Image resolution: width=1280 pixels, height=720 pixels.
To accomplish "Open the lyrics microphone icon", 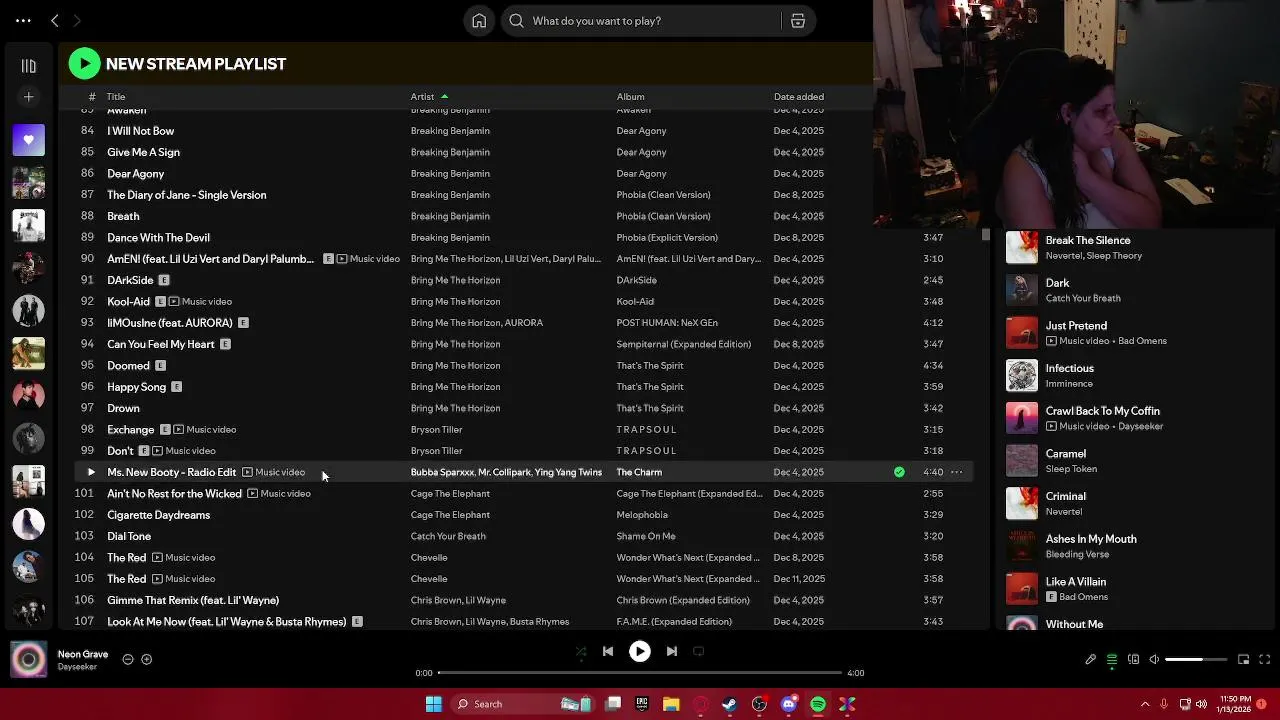I will point(1091,660).
